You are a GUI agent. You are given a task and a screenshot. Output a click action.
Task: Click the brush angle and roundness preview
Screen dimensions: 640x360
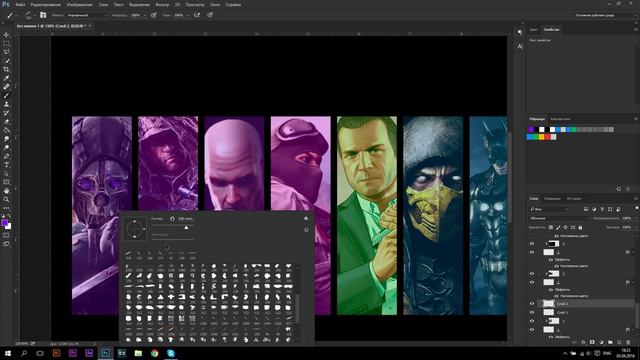click(x=135, y=229)
